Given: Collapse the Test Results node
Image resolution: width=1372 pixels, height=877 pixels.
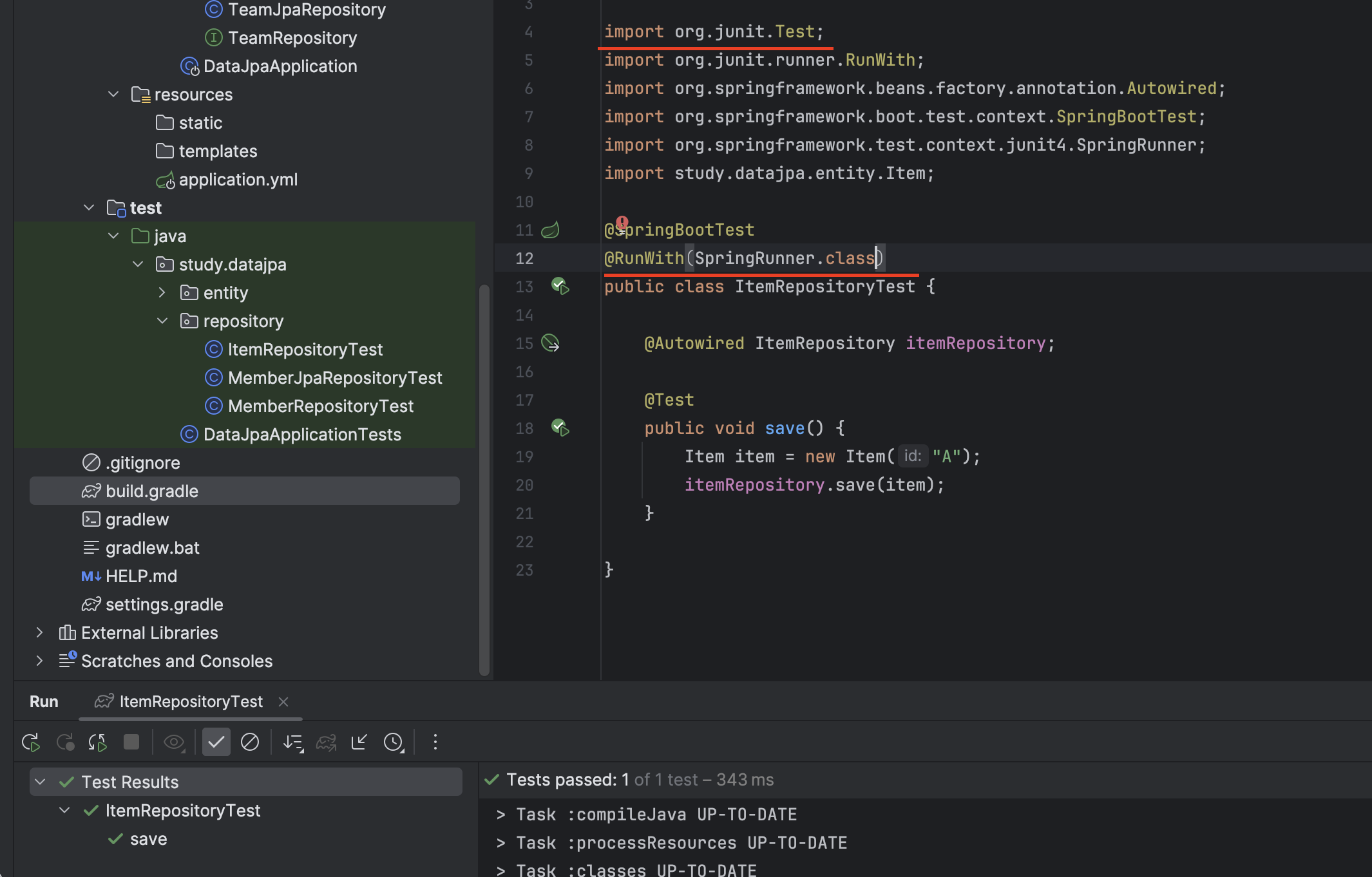Looking at the screenshot, I should (40, 782).
